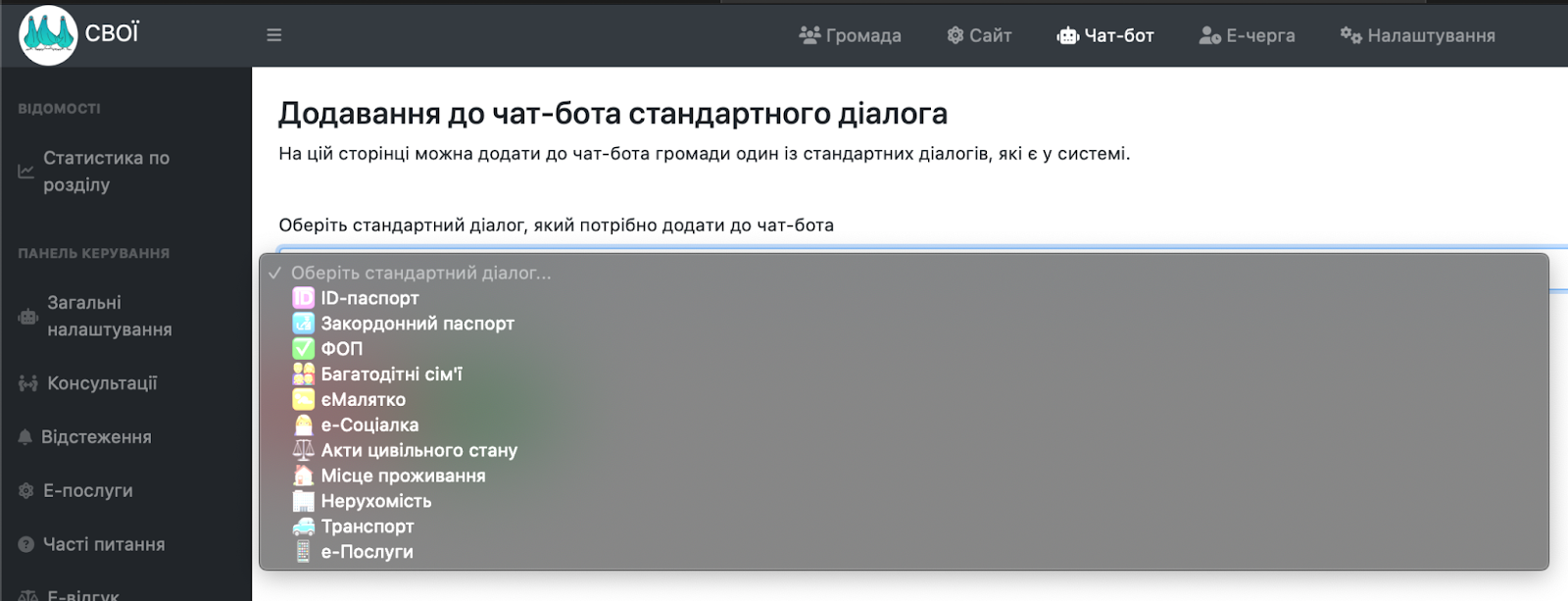Go to Консультації in sidebar
This screenshot has height=601, width=1568.
(102, 383)
